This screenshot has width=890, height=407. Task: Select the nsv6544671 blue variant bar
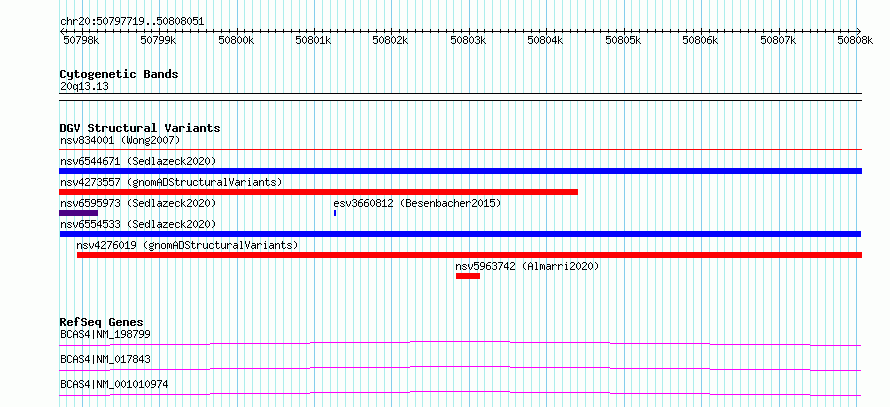[x=460, y=171]
